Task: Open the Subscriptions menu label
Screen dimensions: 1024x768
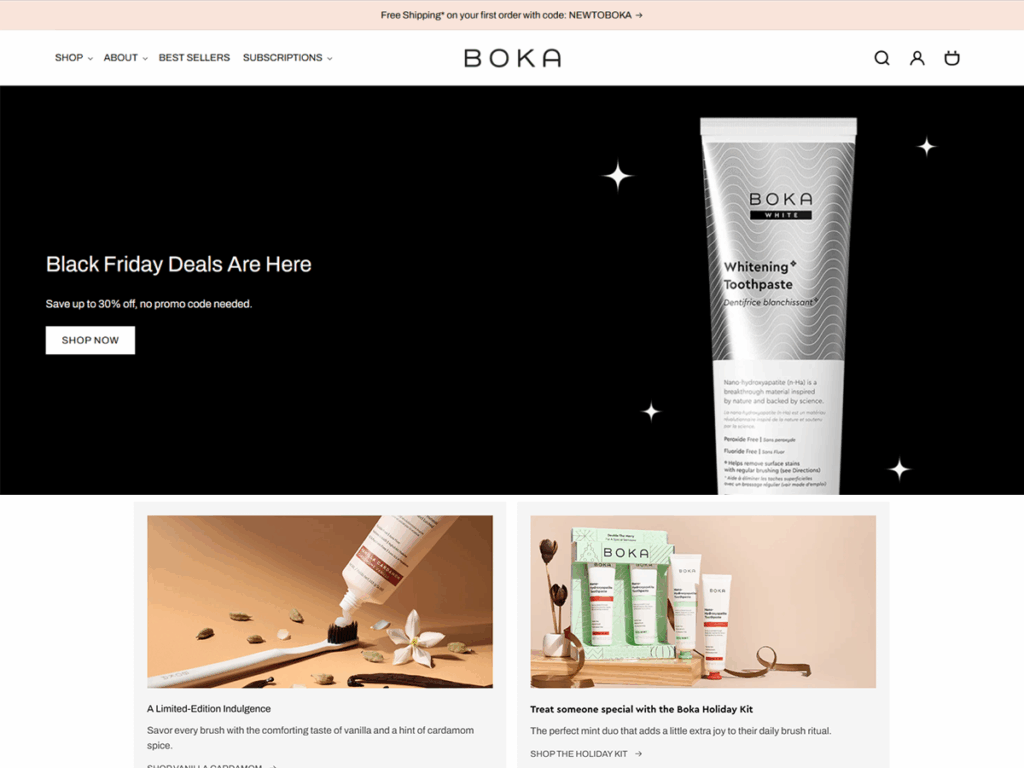Action: point(282,57)
